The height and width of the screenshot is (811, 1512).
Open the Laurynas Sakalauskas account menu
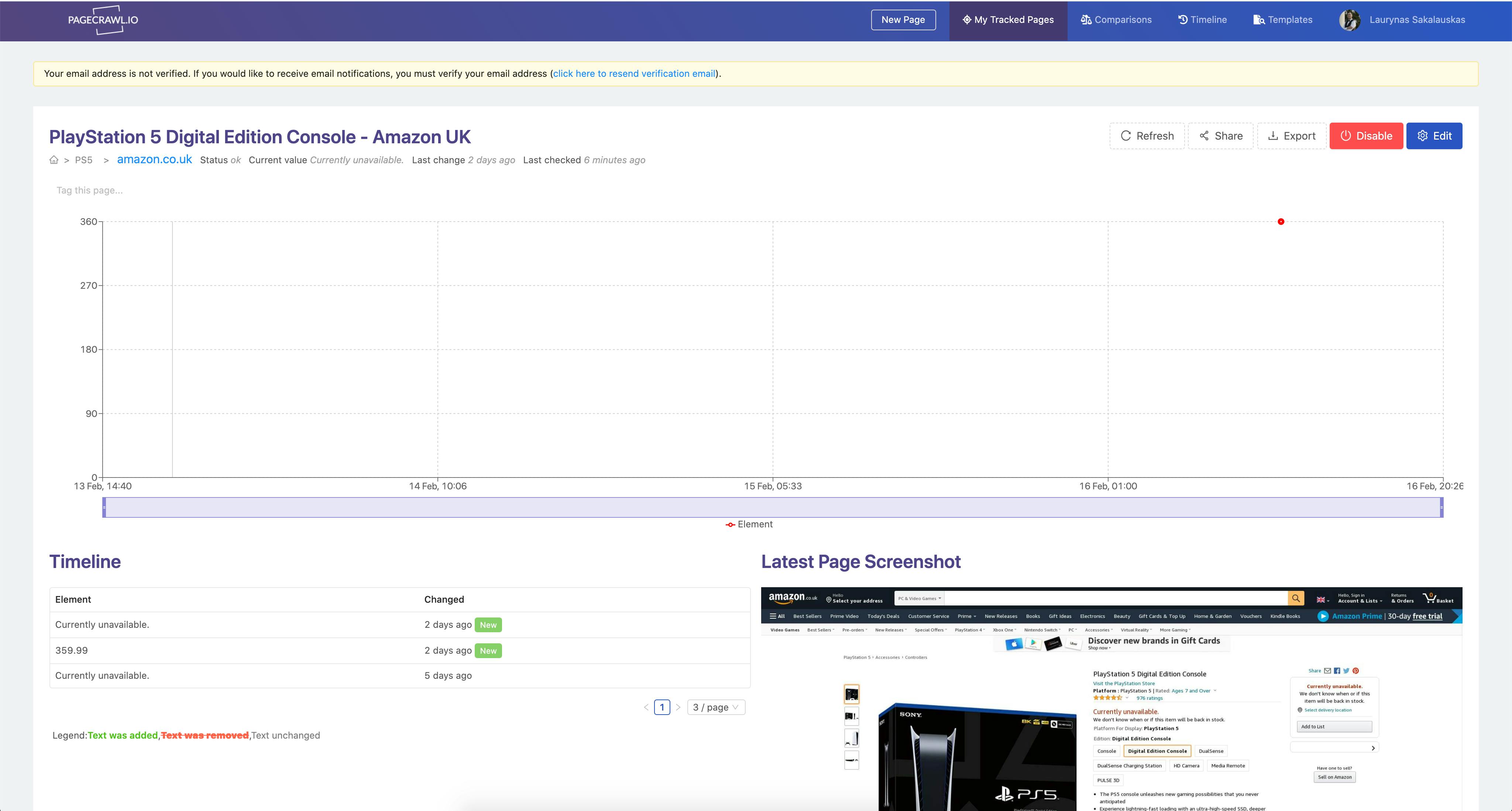tap(1417, 20)
